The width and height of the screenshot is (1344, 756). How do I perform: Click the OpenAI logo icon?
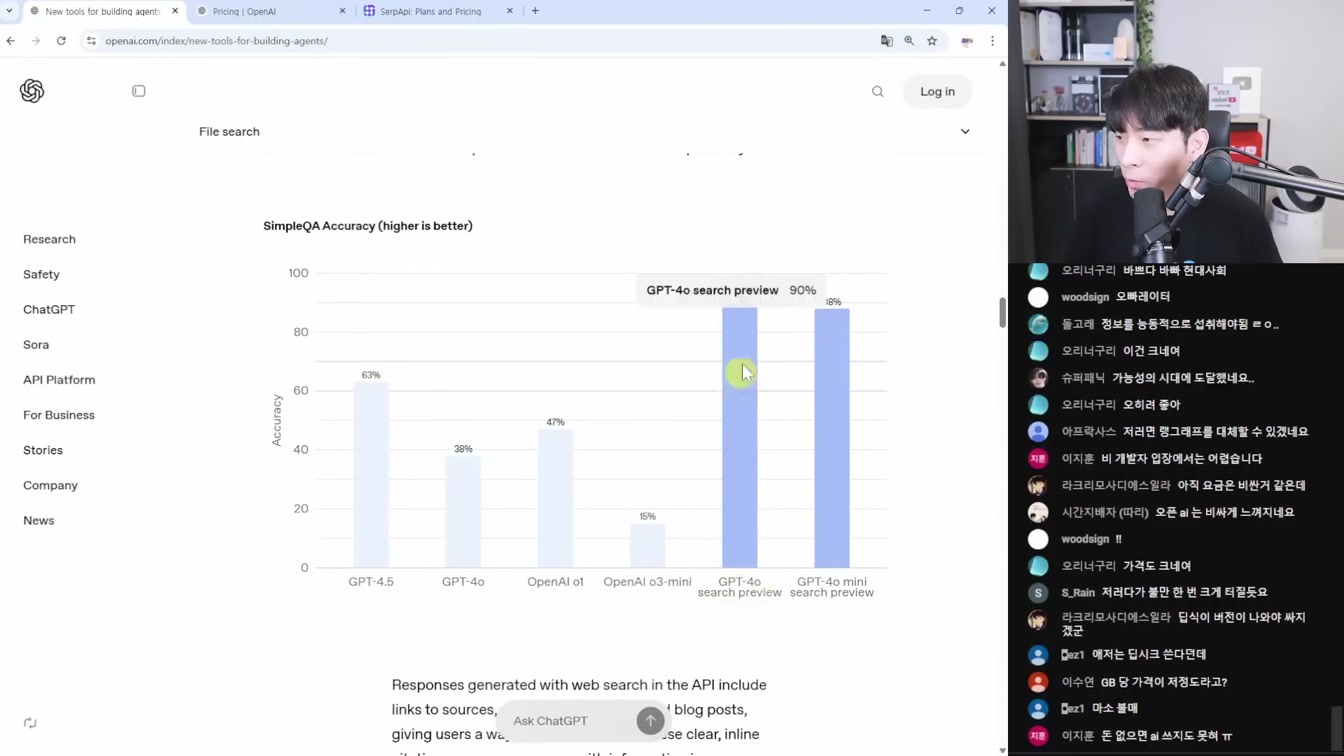(x=32, y=91)
